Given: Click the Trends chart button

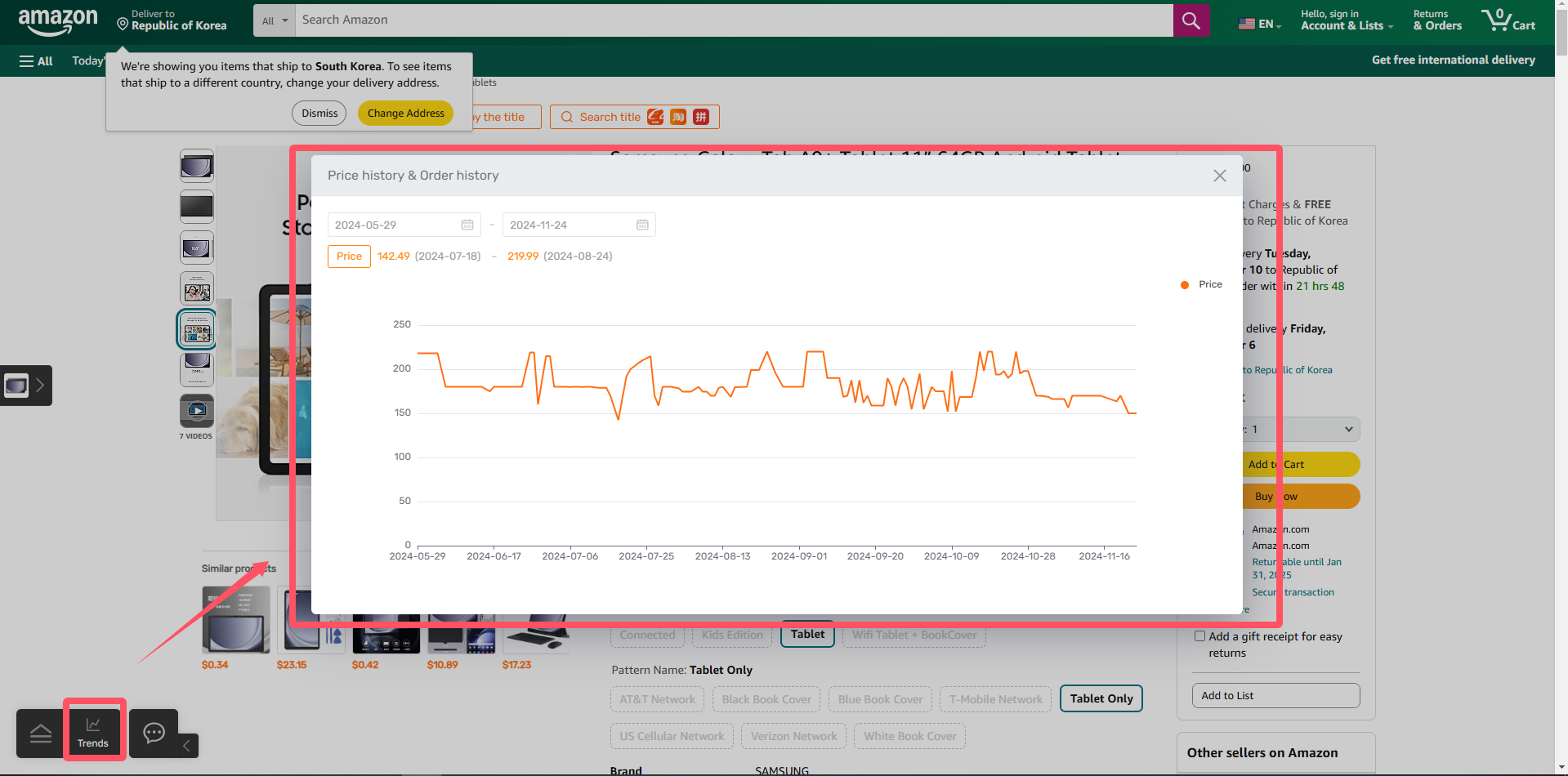Looking at the screenshot, I should 93,733.
